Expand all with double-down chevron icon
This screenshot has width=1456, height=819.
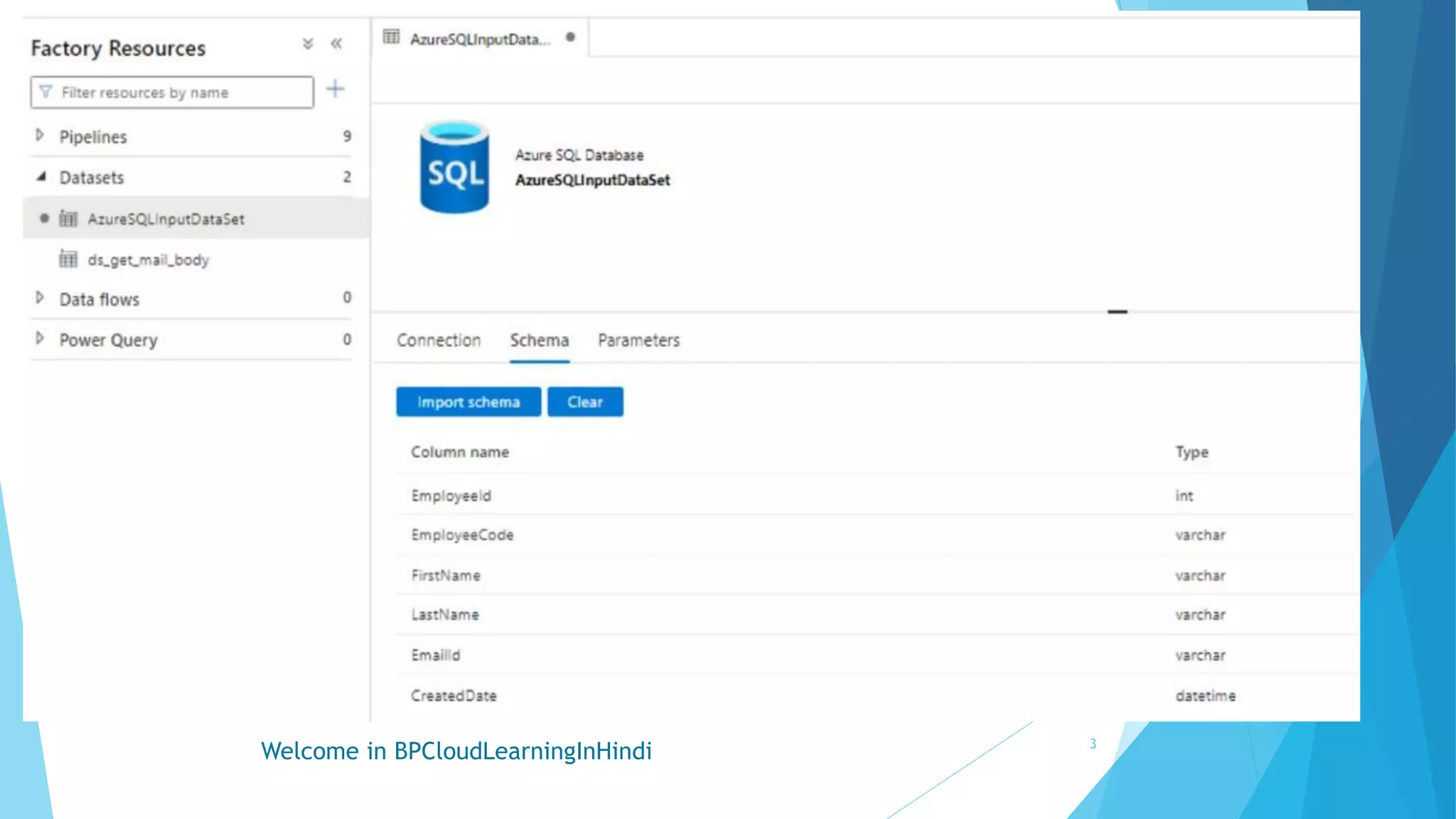(x=308, y=44)
